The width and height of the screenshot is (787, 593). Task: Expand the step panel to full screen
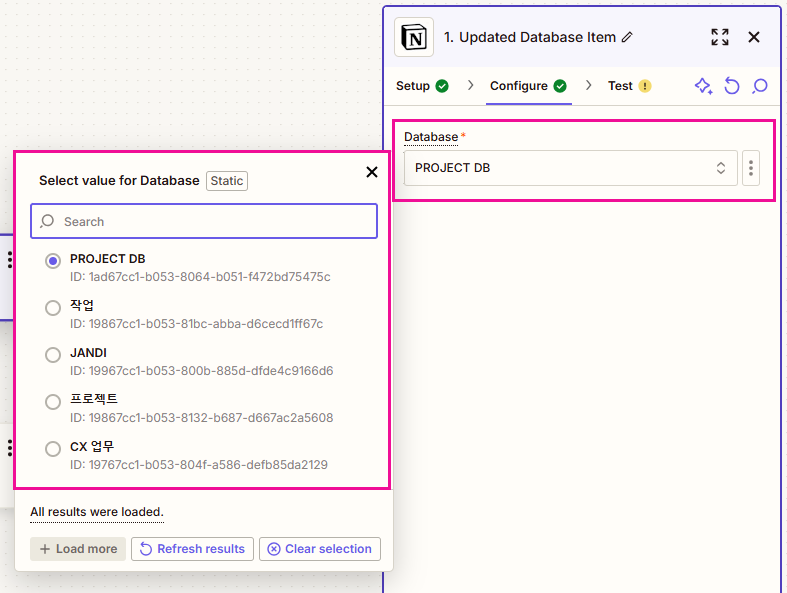tap(719, 37)
